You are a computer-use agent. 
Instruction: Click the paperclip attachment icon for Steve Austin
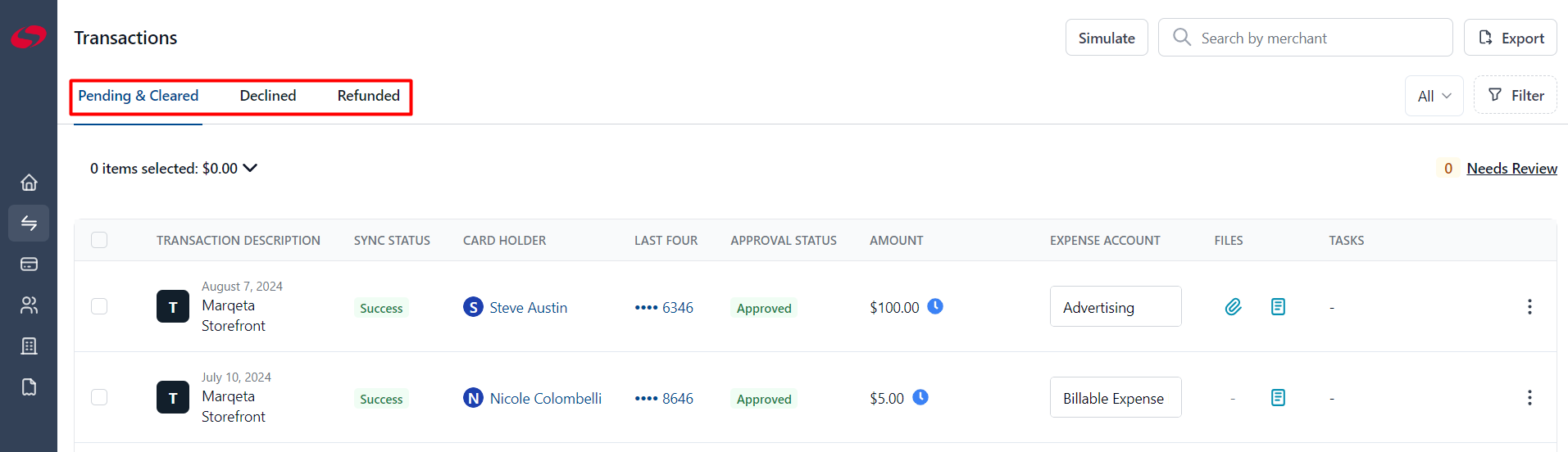pyautogui.click(x=1233, y=307)
